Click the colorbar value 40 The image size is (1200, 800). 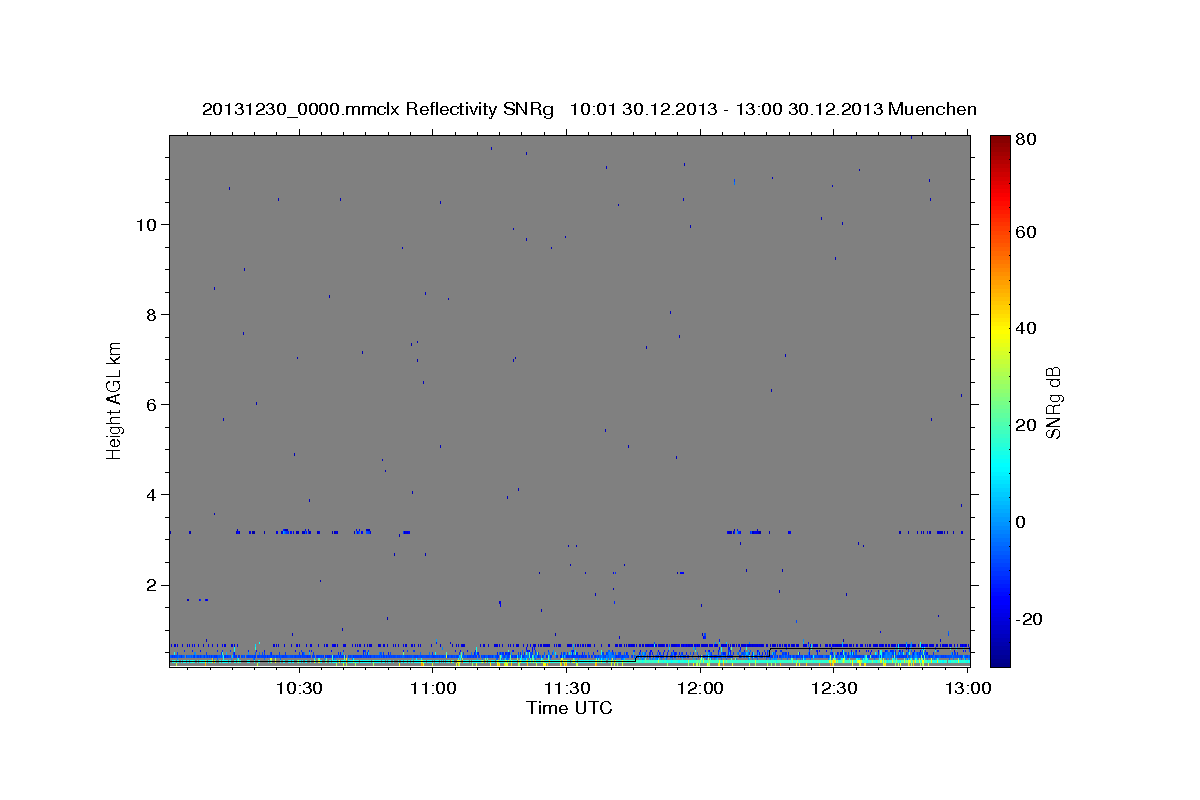[x=1027, y=328]
